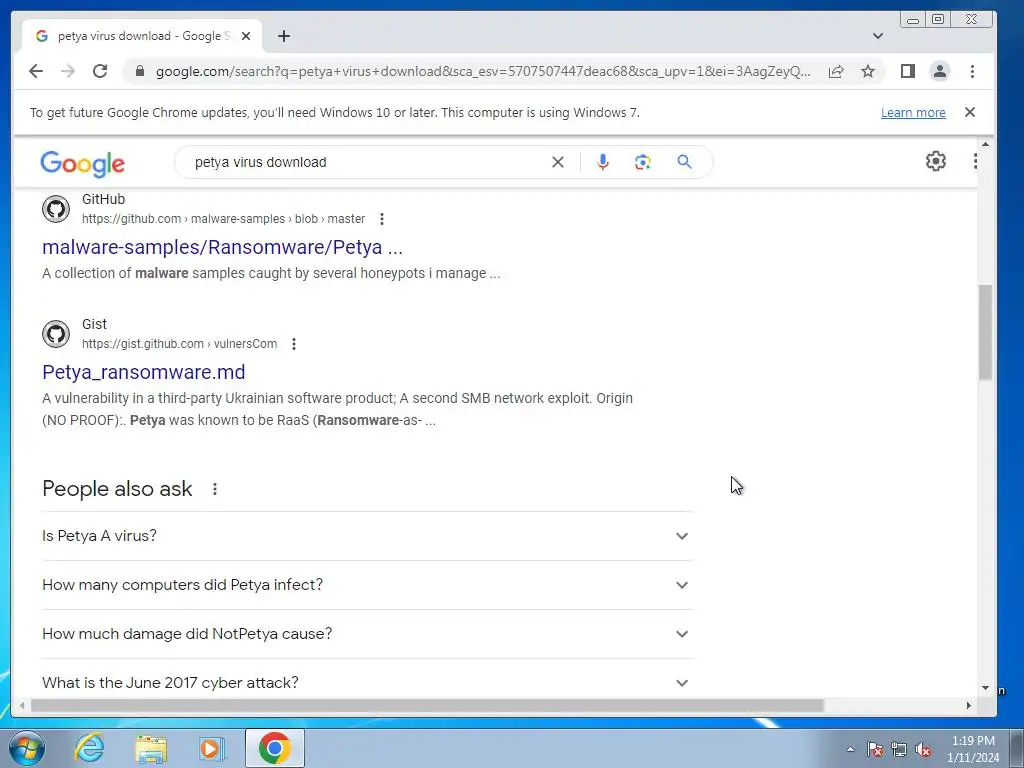The image size is (1024, 768).
Task: Open the Chrome three-dot menu
Action: tap(972, 71)
